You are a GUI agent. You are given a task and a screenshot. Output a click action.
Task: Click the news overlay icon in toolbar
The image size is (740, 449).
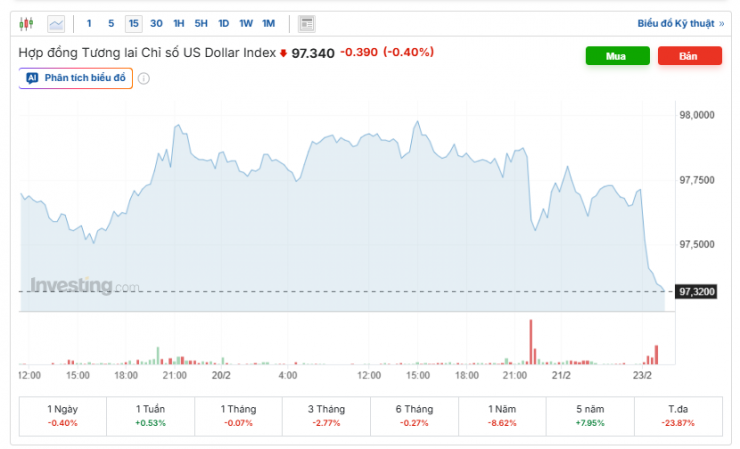tap(306, 23)
